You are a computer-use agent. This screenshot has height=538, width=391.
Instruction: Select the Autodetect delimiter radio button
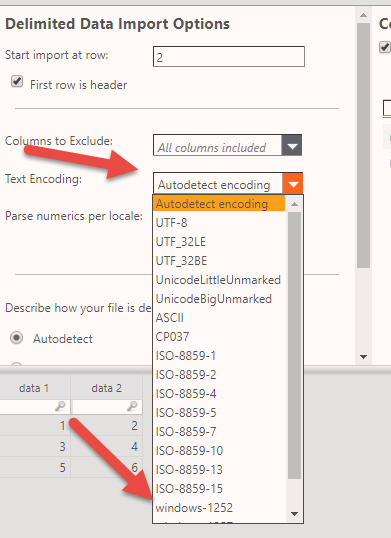(x=16, y=338)
